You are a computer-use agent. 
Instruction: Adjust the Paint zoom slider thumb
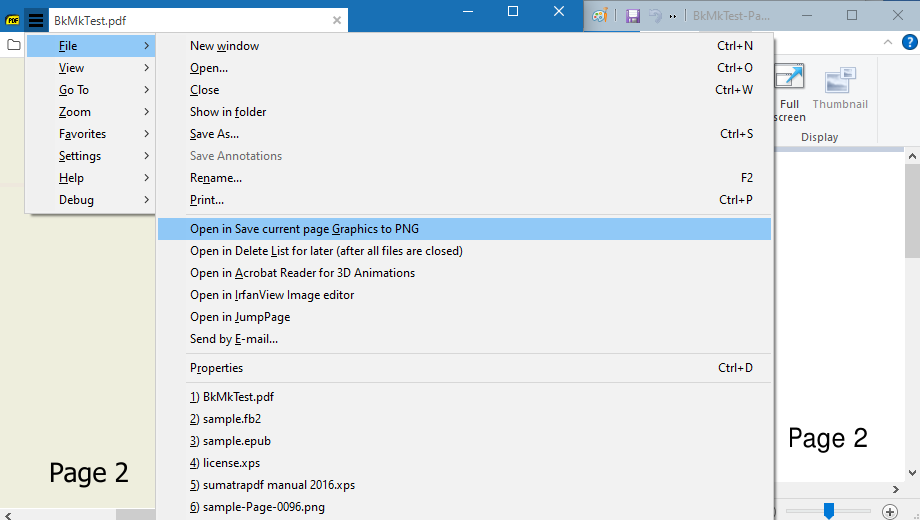(x=828, y=511)
